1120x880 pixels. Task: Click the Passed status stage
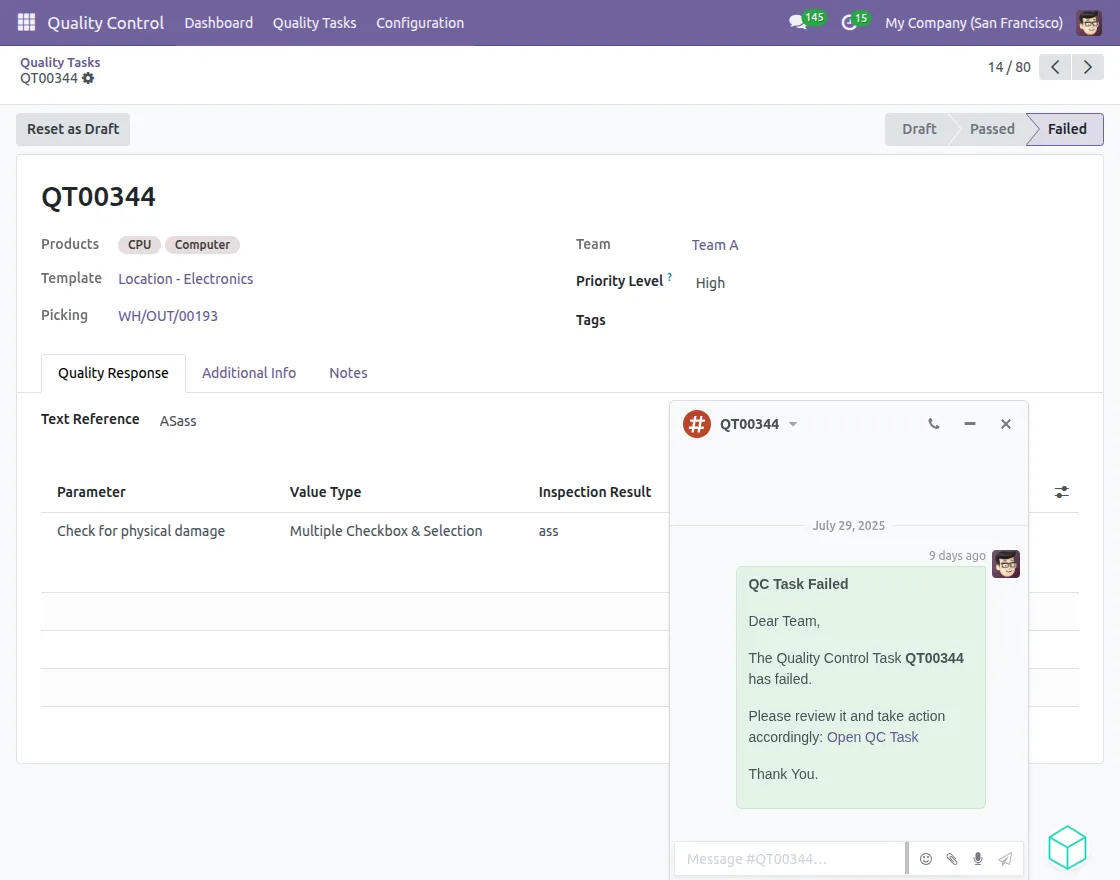click(991, 129)
